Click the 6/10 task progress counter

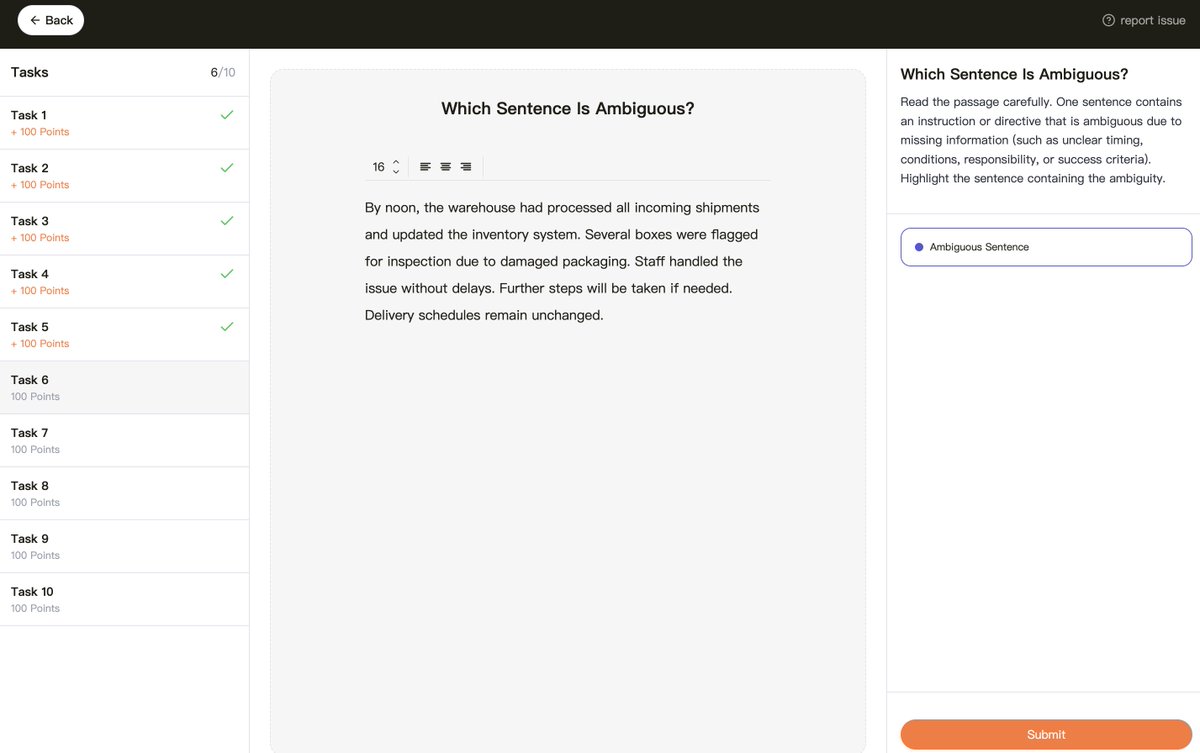223,72
